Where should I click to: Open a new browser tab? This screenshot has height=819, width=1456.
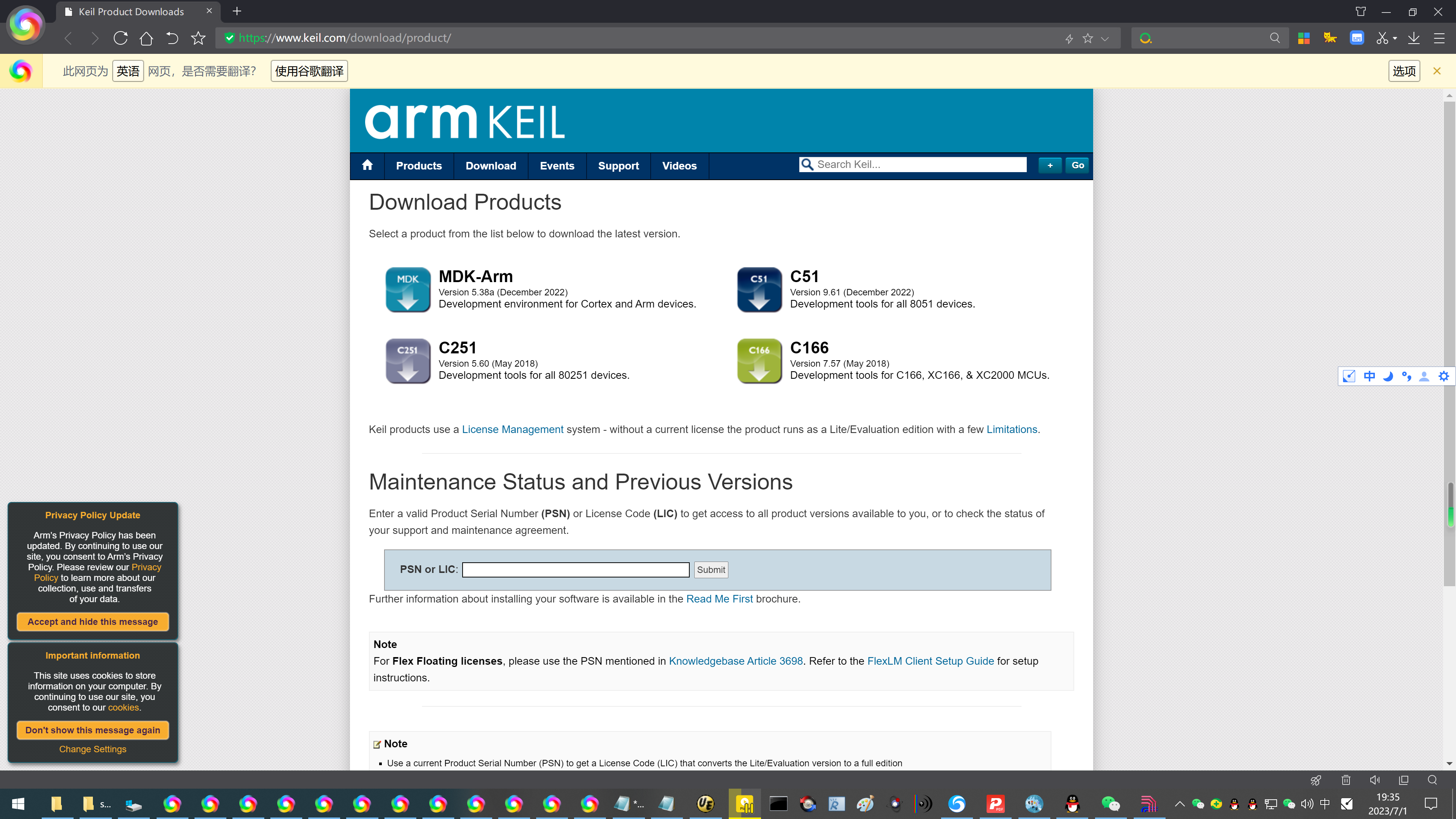click(x=237, y=11)
